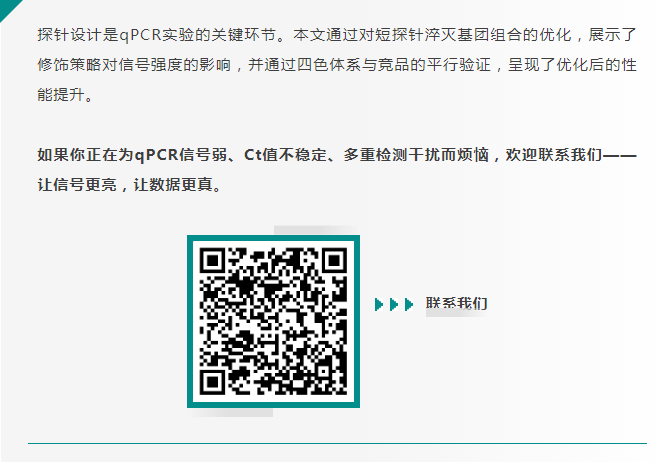Click the bold line 让信号更亮，让数据更真。
660x462 pixels.
pyautogui.click(x=130, y=185)
